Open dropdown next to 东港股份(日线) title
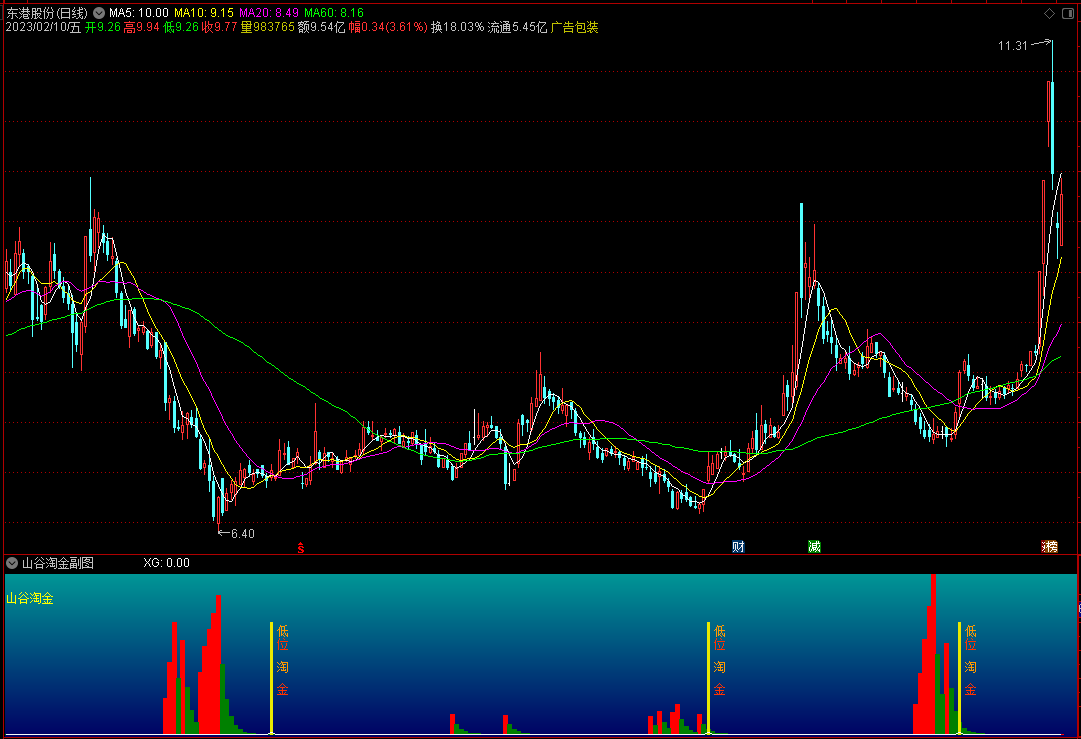1081x739 pixels. pyautogui.click(x=99, y=13)
